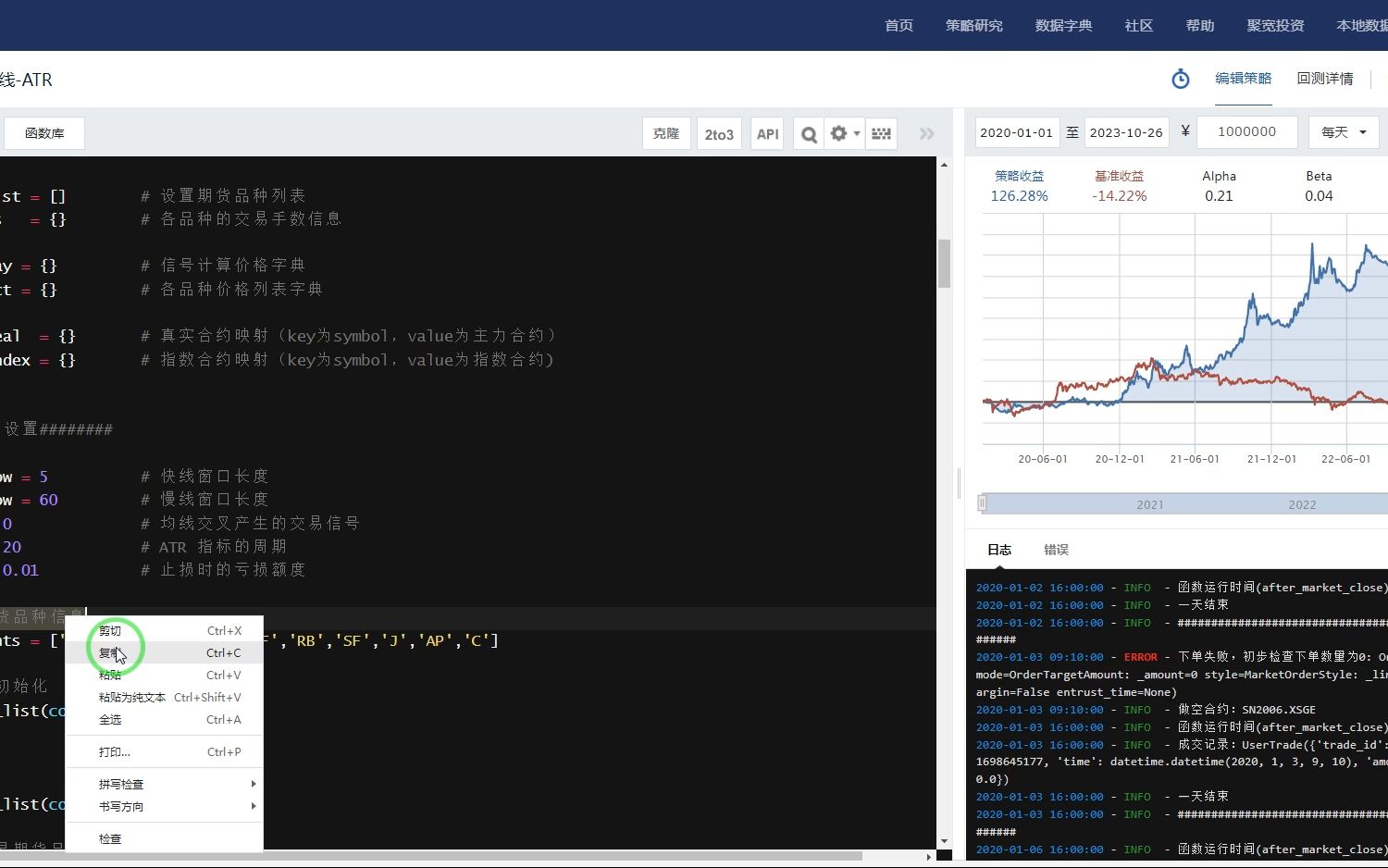
Task: Click comment line 止损时的亏损额度
Action: click(223, 570)
